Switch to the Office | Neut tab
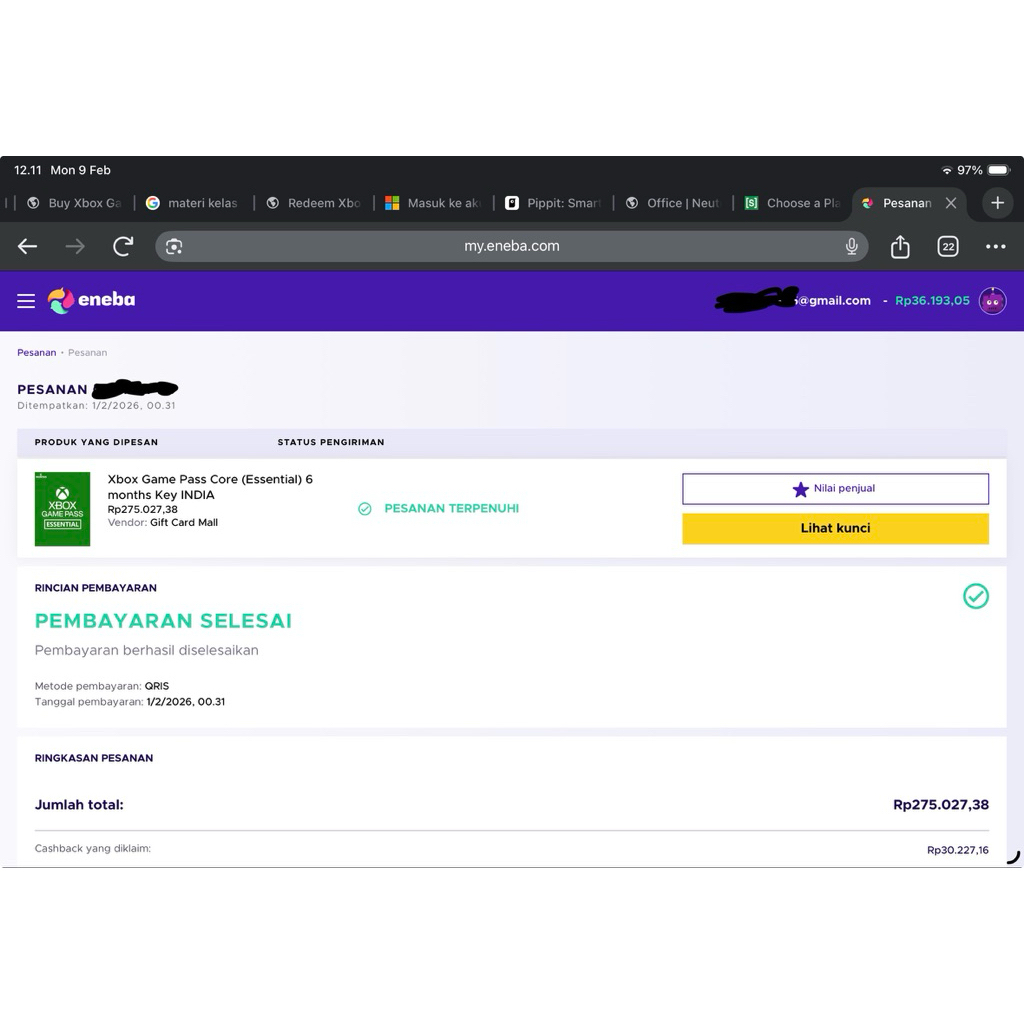This screenshot has width=1024, height=1024. [672, 203]
